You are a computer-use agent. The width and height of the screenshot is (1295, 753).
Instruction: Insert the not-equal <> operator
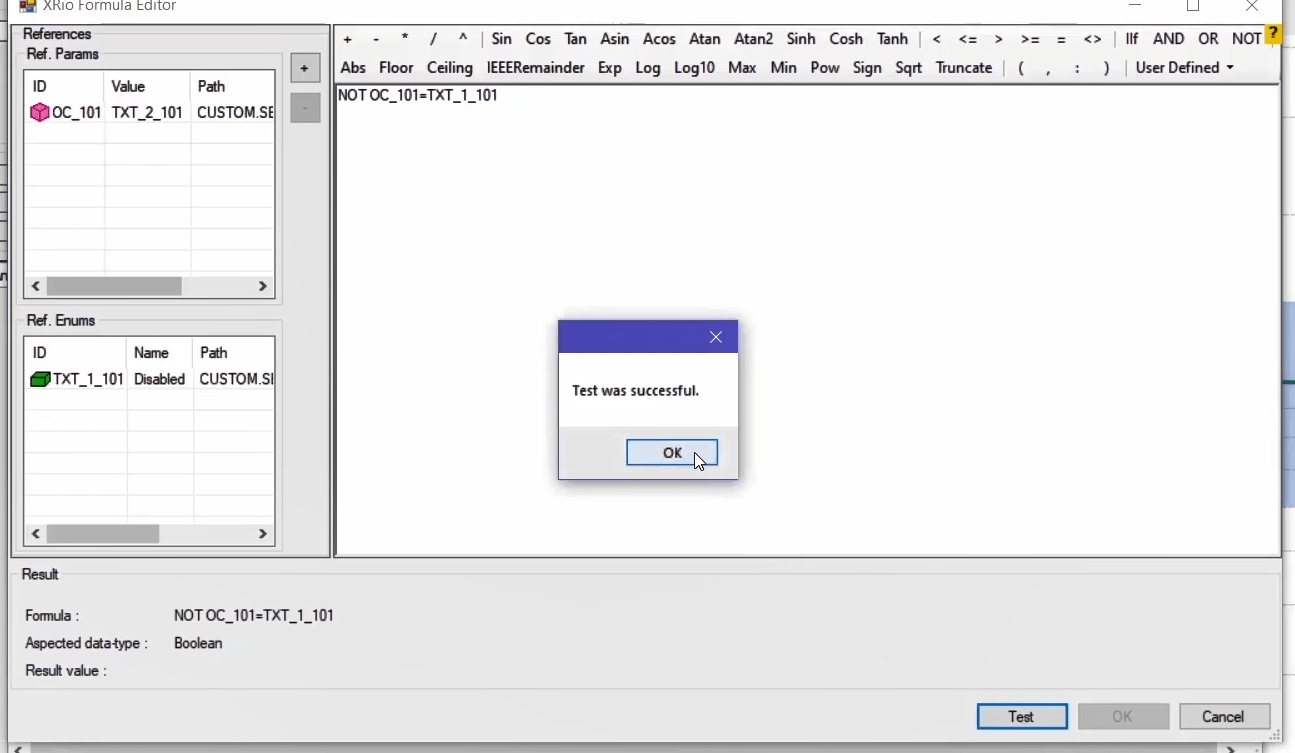pyautogui.click(x=1092, y=39)
